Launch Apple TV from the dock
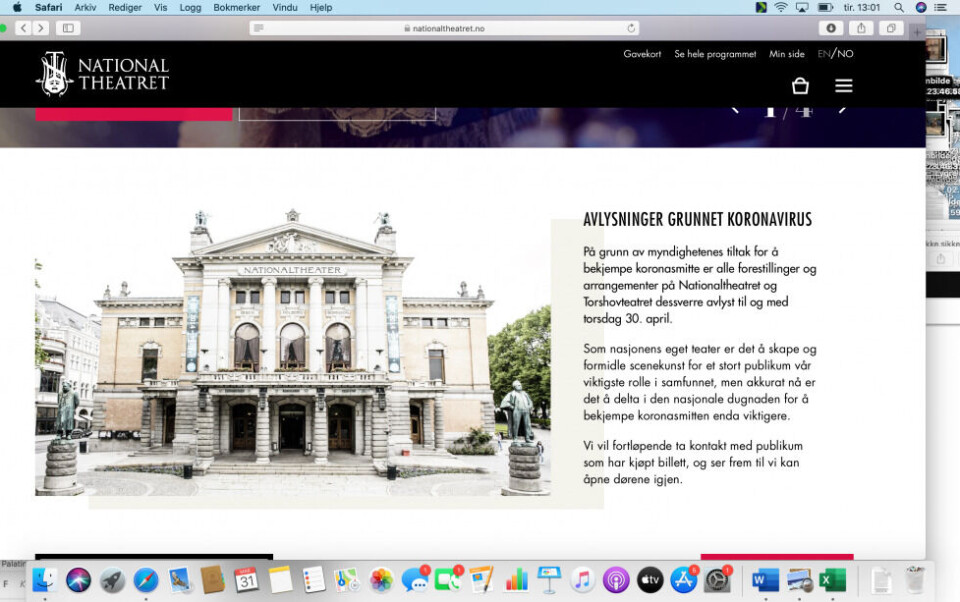The width and height of the screenshot is (960, 602). [x=650, y=580]
